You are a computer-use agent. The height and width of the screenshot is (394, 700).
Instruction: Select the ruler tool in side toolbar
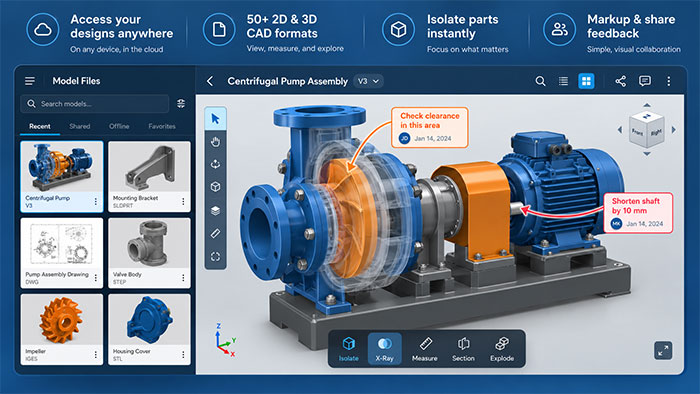pos(215,233)
